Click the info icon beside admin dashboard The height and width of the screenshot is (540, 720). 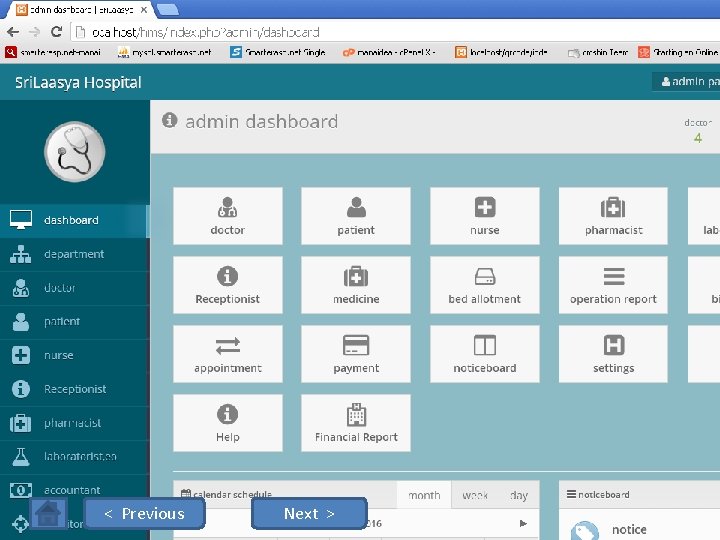click(x=169, y=120)
